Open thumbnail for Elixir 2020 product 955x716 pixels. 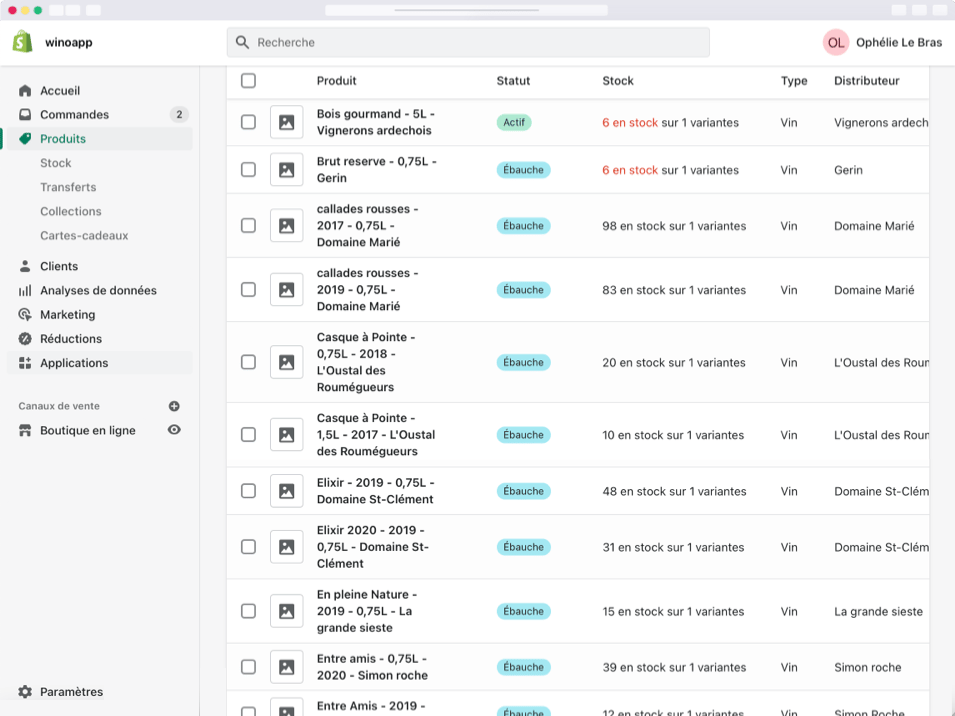[287, 547]
